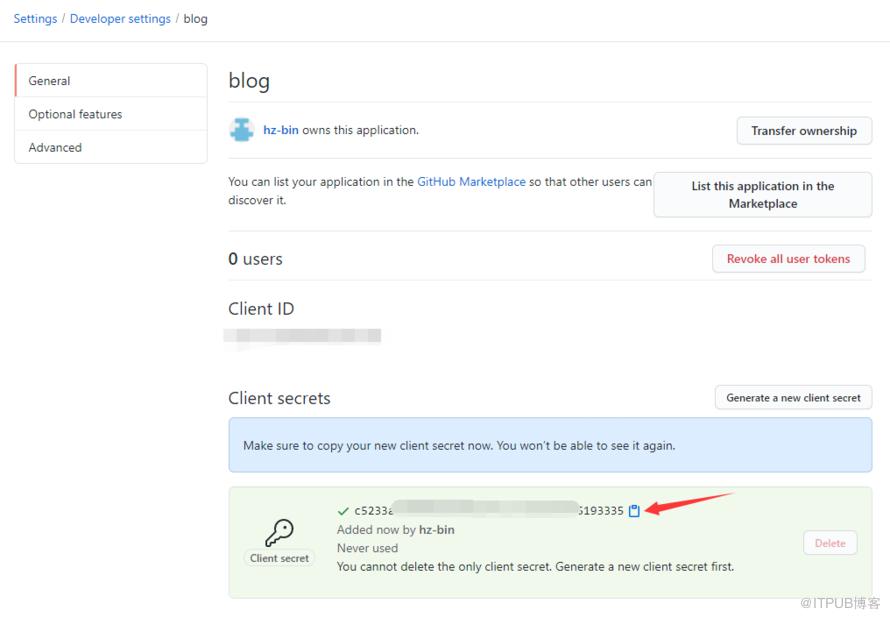Image resolution: width=890 pixels, height=618 pixels.
Task: Click the green checkmark beside the secret
Action: point(343,511)
